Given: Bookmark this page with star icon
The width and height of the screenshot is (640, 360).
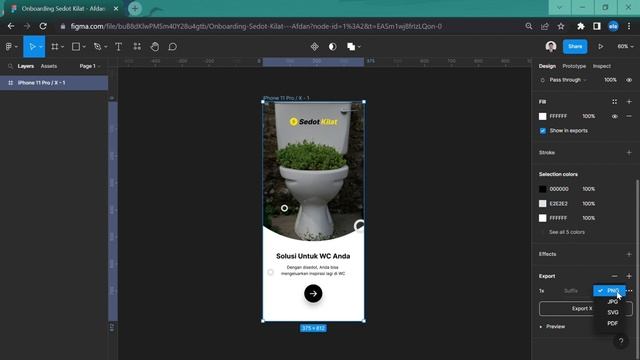Looking at the screenshot, I should point(561,26).
